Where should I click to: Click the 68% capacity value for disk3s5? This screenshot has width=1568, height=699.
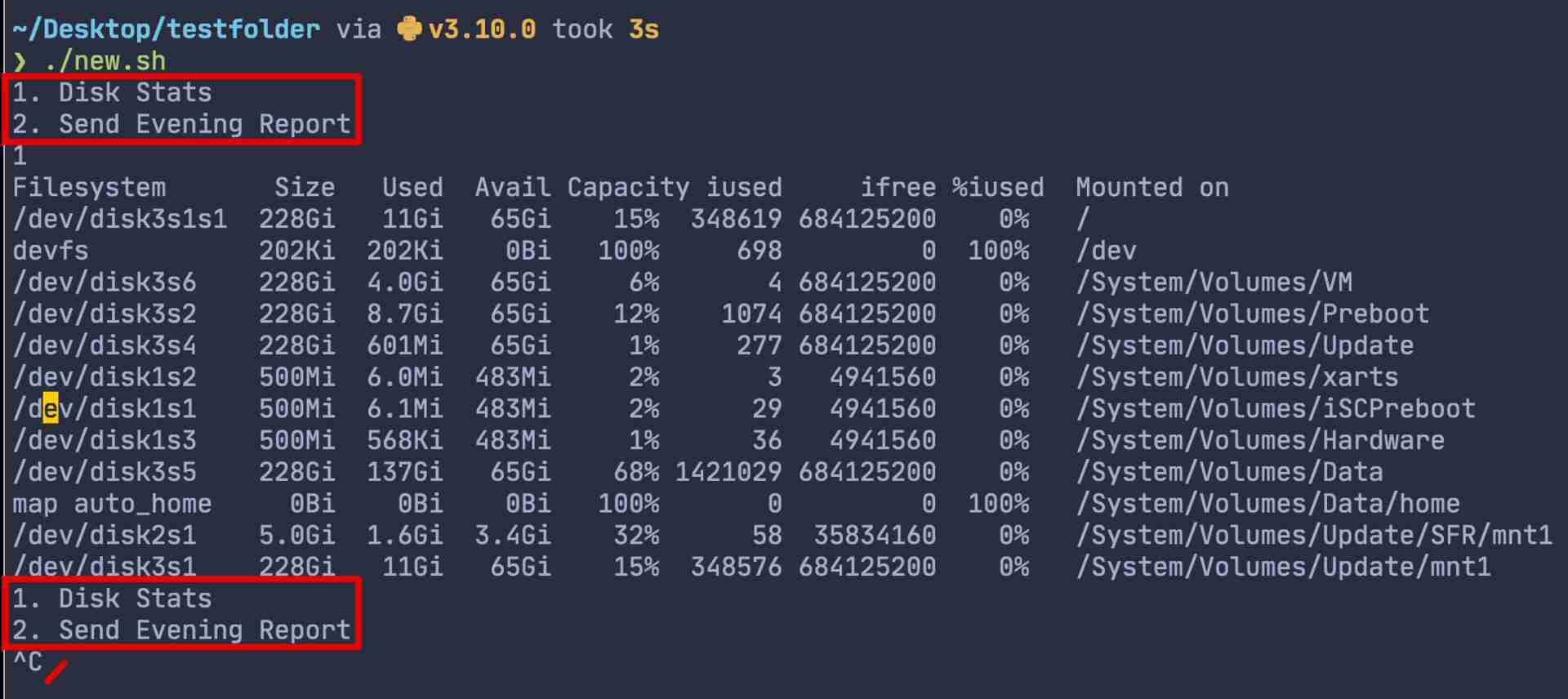click(636, 472)
